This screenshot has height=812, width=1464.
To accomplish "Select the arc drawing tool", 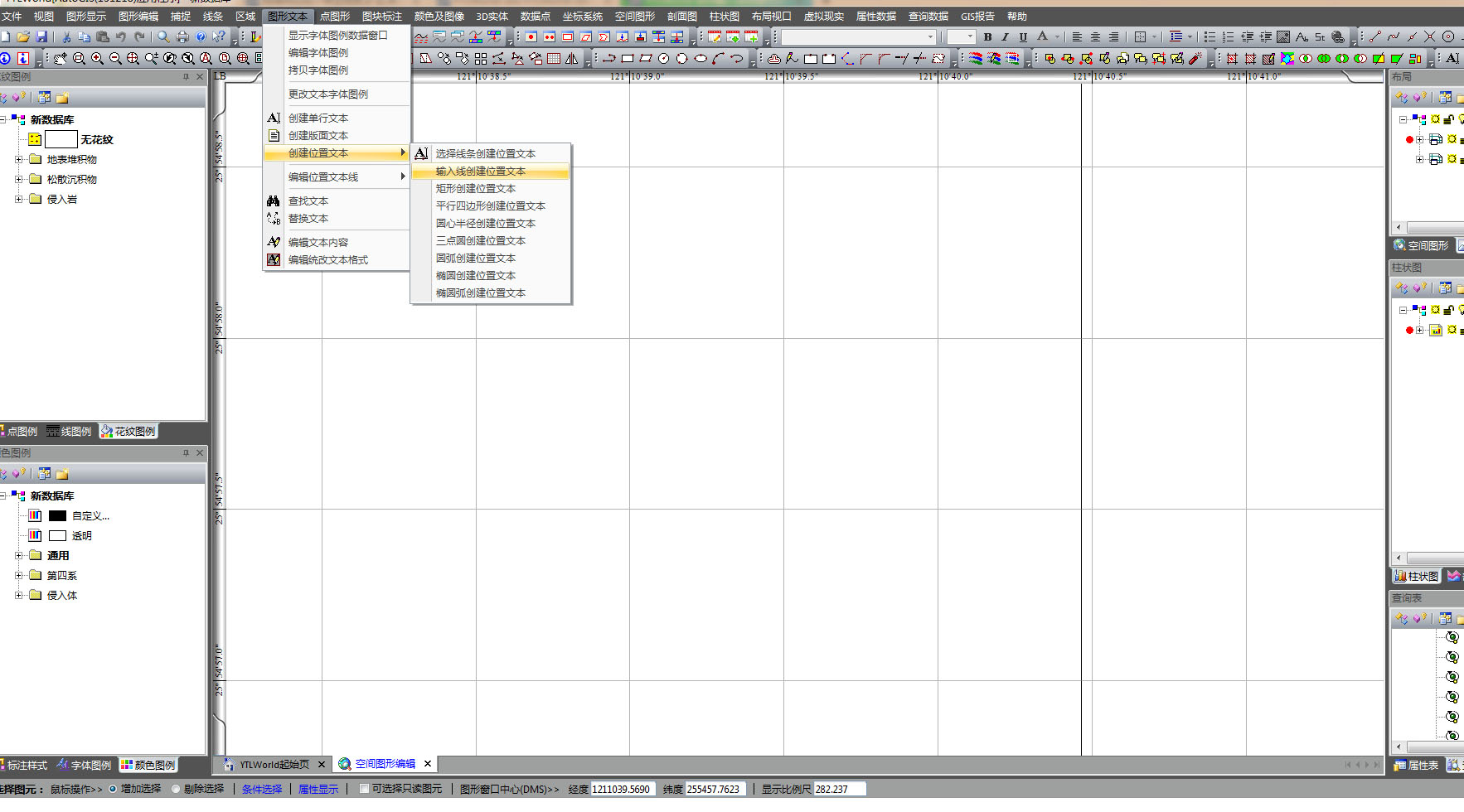I will tap(719, 58).
